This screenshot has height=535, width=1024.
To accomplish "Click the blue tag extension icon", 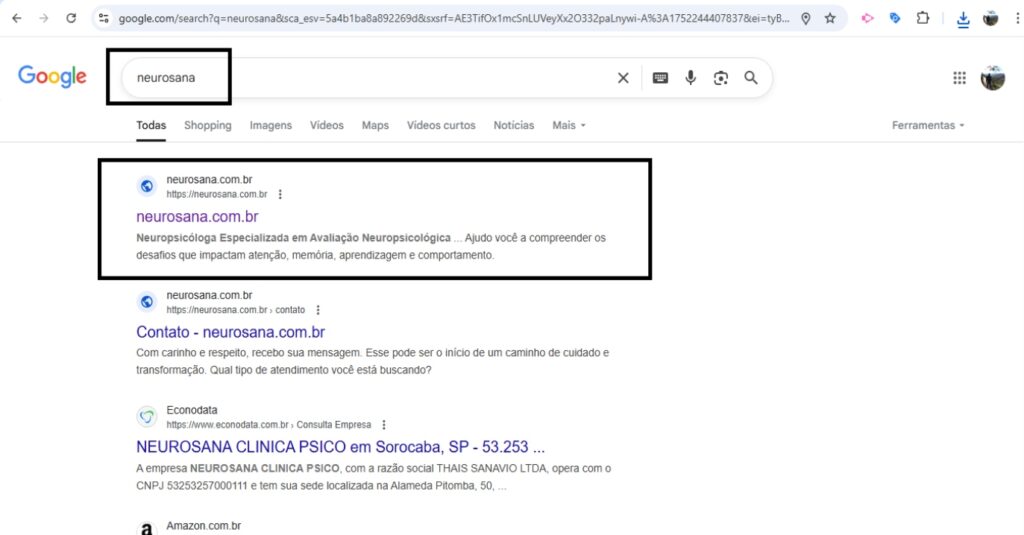I will point(895,18).
